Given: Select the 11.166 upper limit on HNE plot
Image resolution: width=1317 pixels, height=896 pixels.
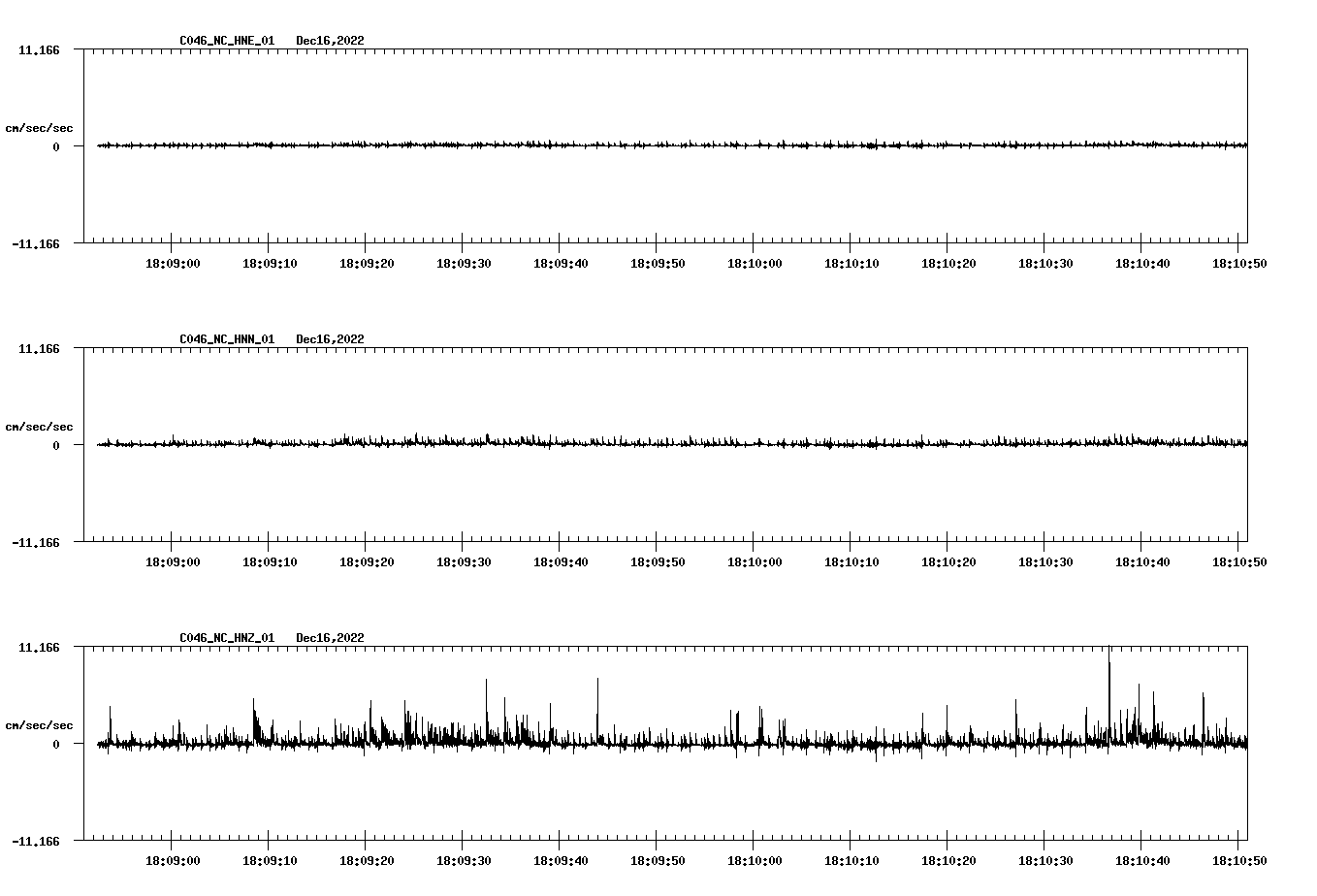Looking at the screenshot, I should click(x=40, y=49).
